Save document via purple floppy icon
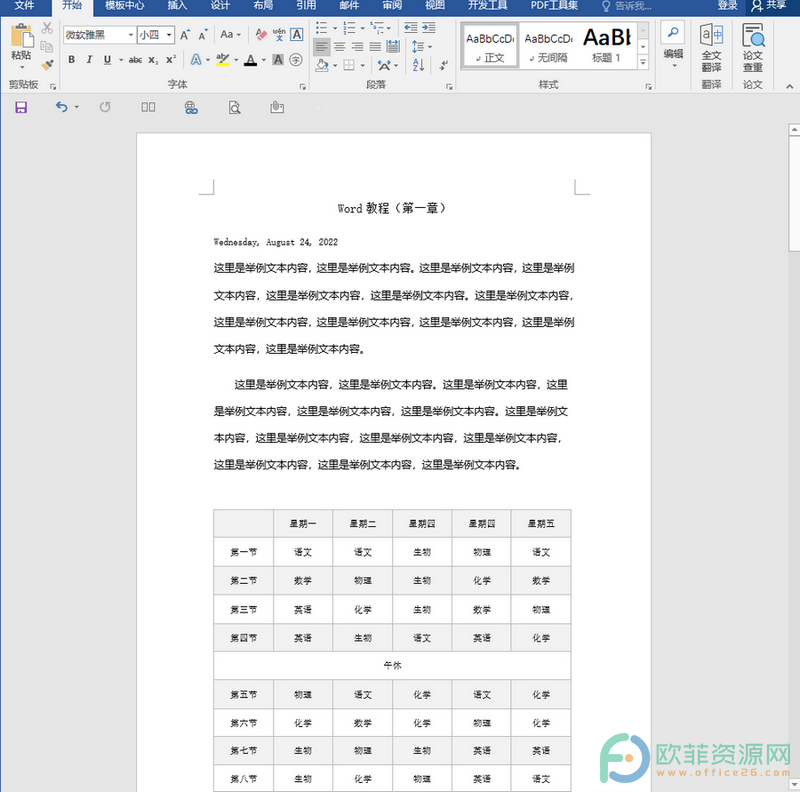The width and height of the screenshot is (800, 792). click(21, 107)
